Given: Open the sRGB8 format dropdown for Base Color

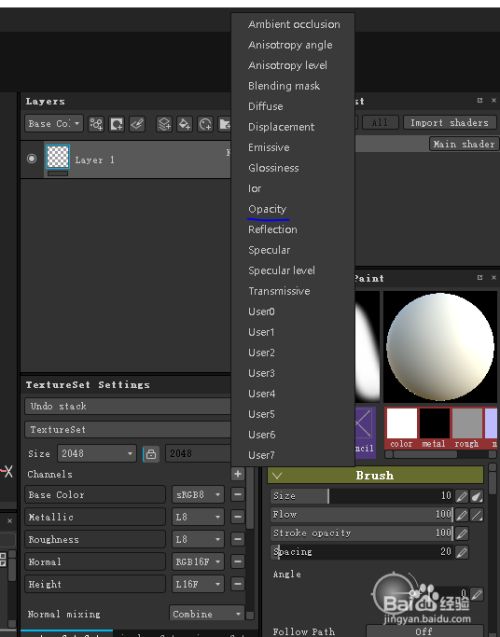Looking at the screenshot, I should (198, 494).
